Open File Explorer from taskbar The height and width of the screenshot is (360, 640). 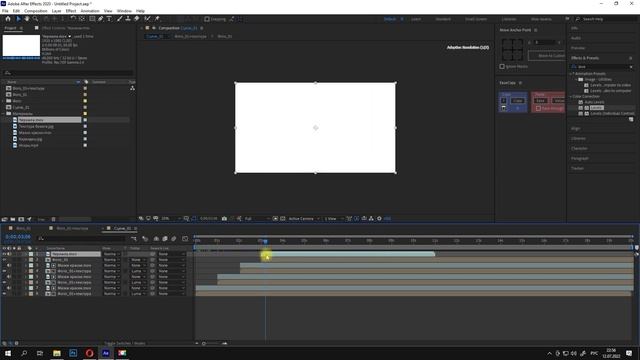(x=57, y=353)
